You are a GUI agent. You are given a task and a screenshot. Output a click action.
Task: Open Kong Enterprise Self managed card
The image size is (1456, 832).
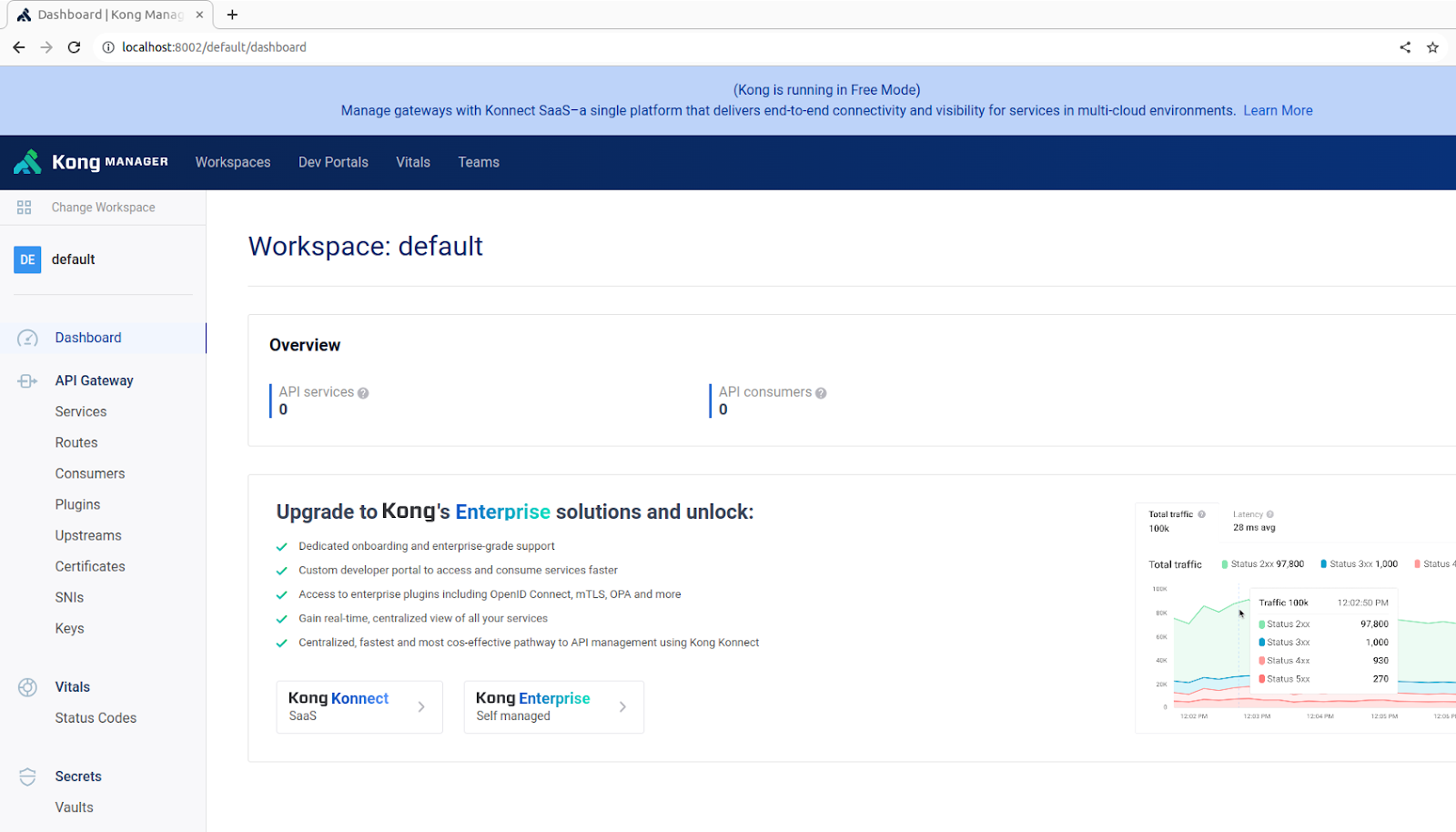point(553,707)
